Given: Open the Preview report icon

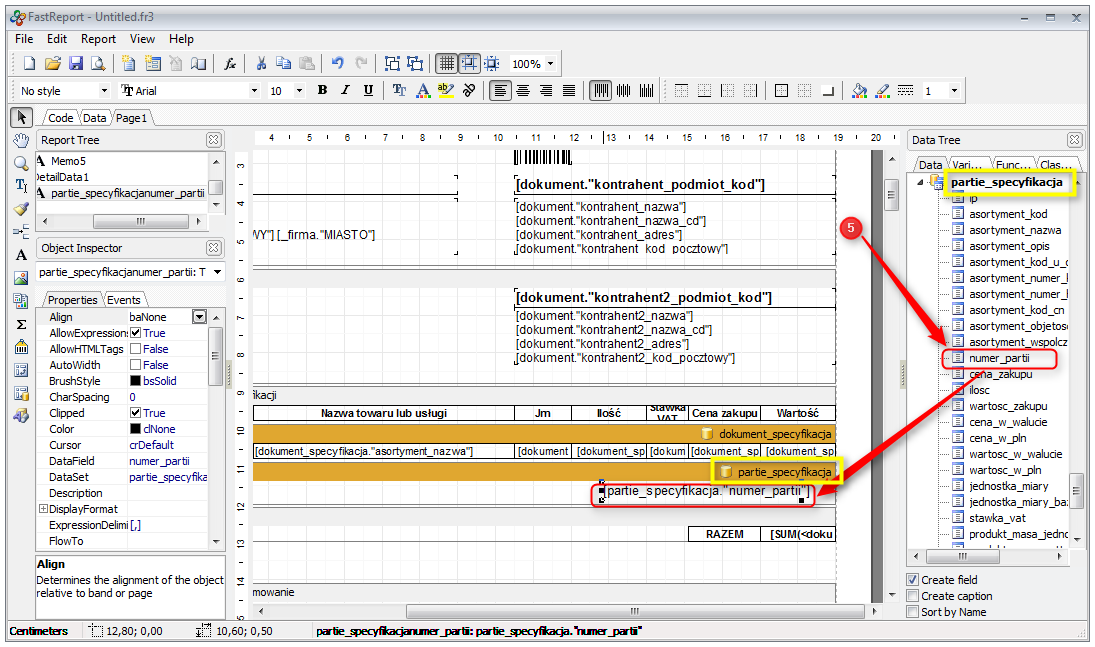Looking at the screenshot, I should (x=98, y=63).
